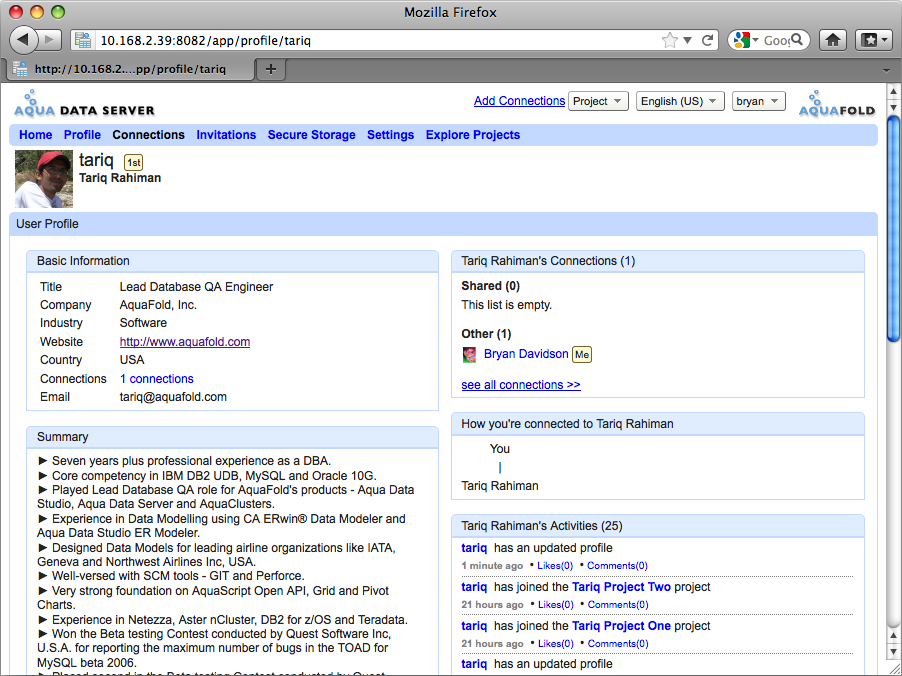This screenshot has width=902, height=676.
Task: Click the Tariq Rahiman name under the avatar heading
Action: pyautogui.click(x=120, y=178)
